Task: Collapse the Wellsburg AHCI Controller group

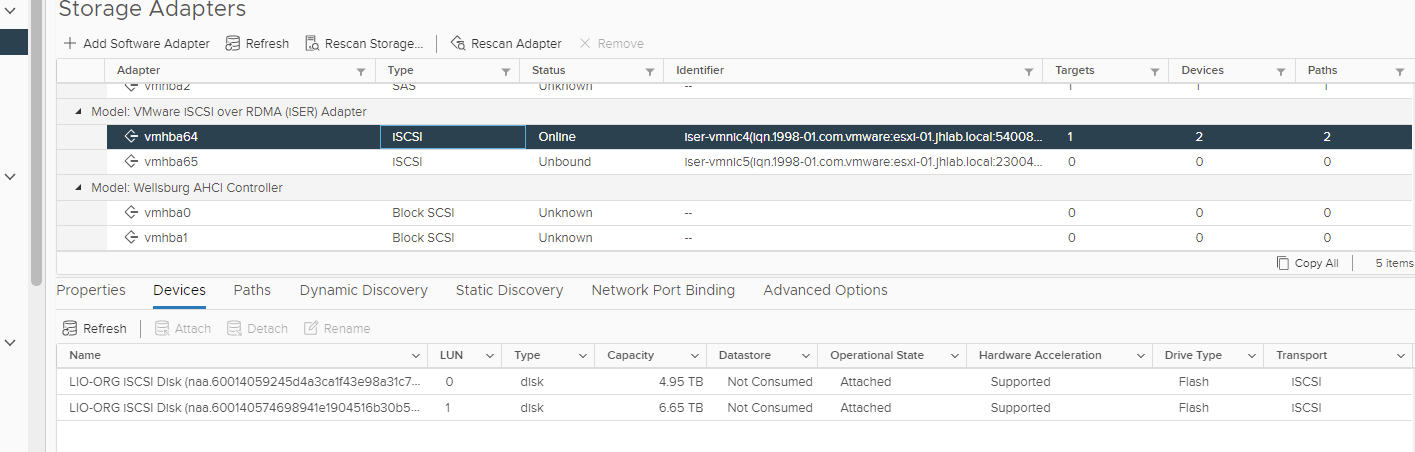Action: [x=79, y=188]
